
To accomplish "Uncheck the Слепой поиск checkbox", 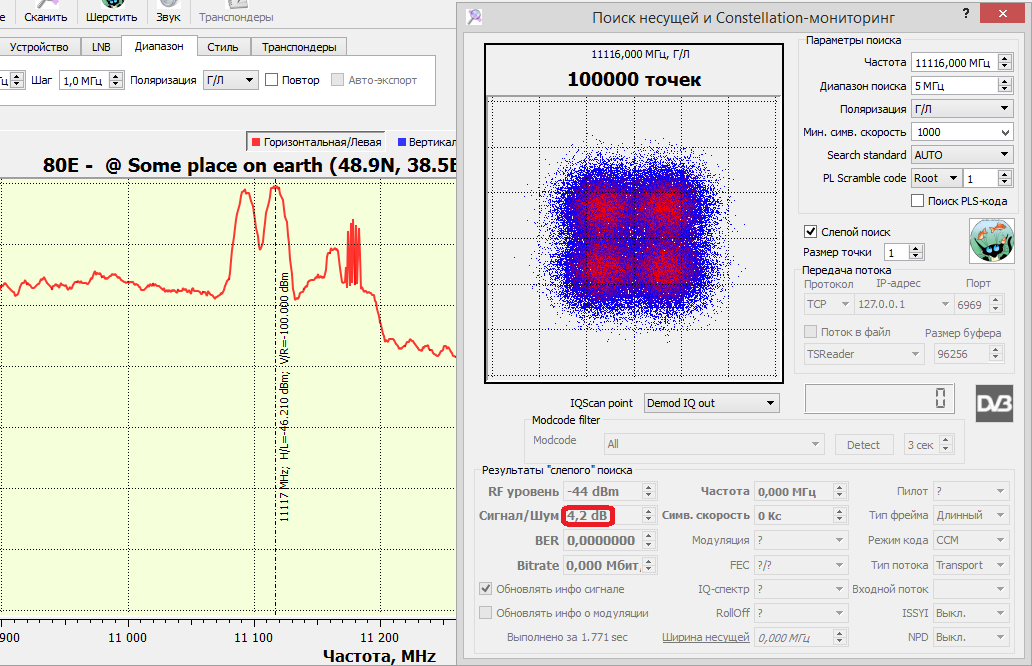I will click(x=811, y=232).
